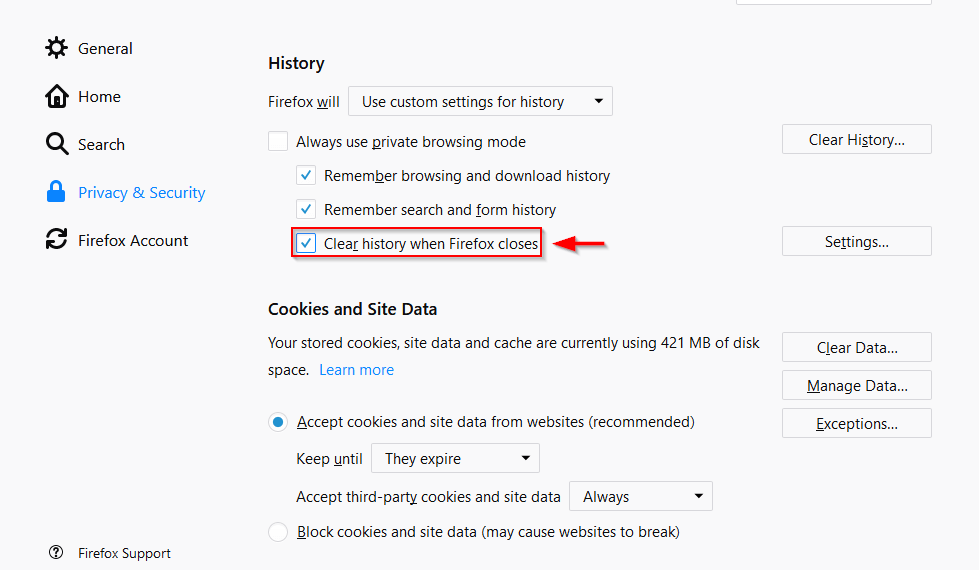This screenshot has height=570, width=979.
Task: Open the Manage Data dialog
Action: click(x=856, y=386)
